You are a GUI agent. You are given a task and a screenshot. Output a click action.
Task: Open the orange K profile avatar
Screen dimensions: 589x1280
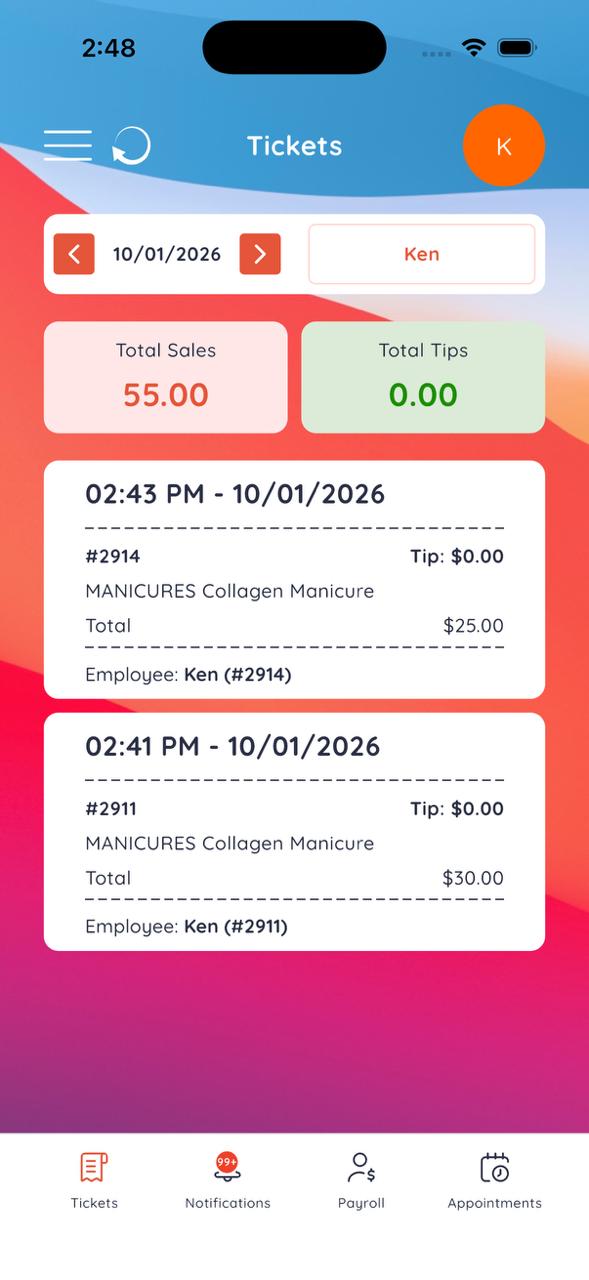pyautogui.click(x=504, y=146)
